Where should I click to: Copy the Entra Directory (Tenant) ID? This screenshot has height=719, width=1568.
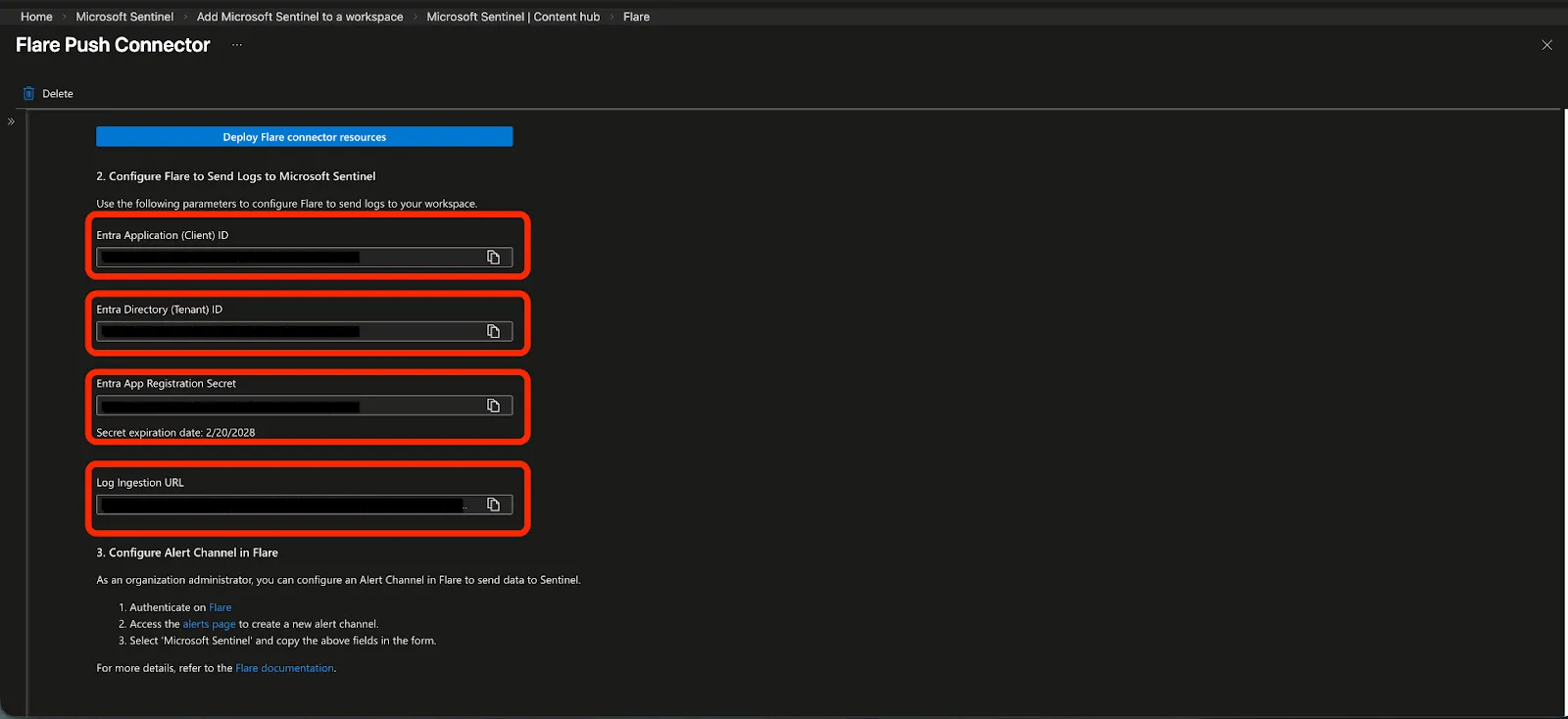(493, 332)
